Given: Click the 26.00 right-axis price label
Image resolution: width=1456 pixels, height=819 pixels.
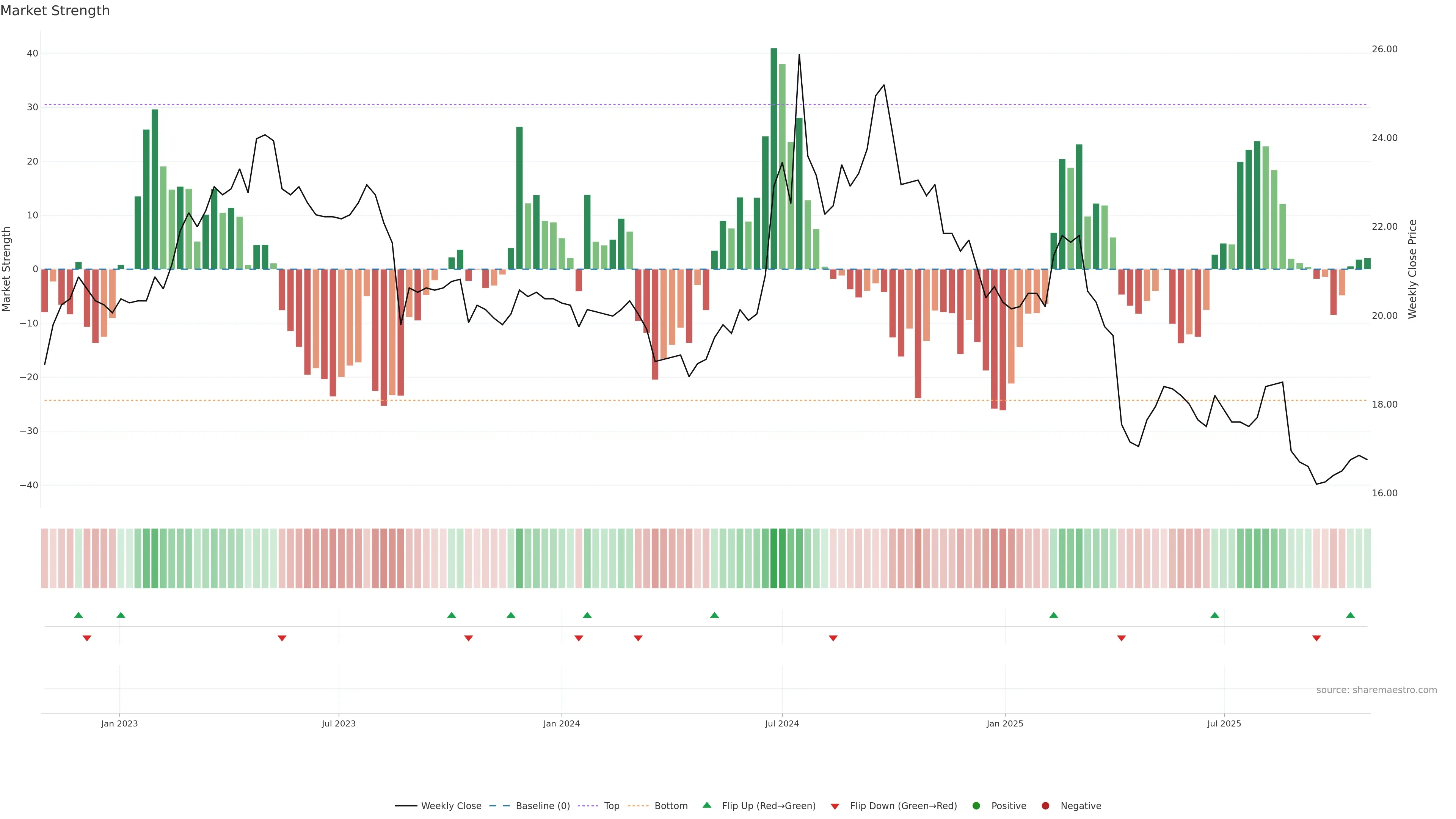Looking at the screenshot, I should [x=1384, y=49].
